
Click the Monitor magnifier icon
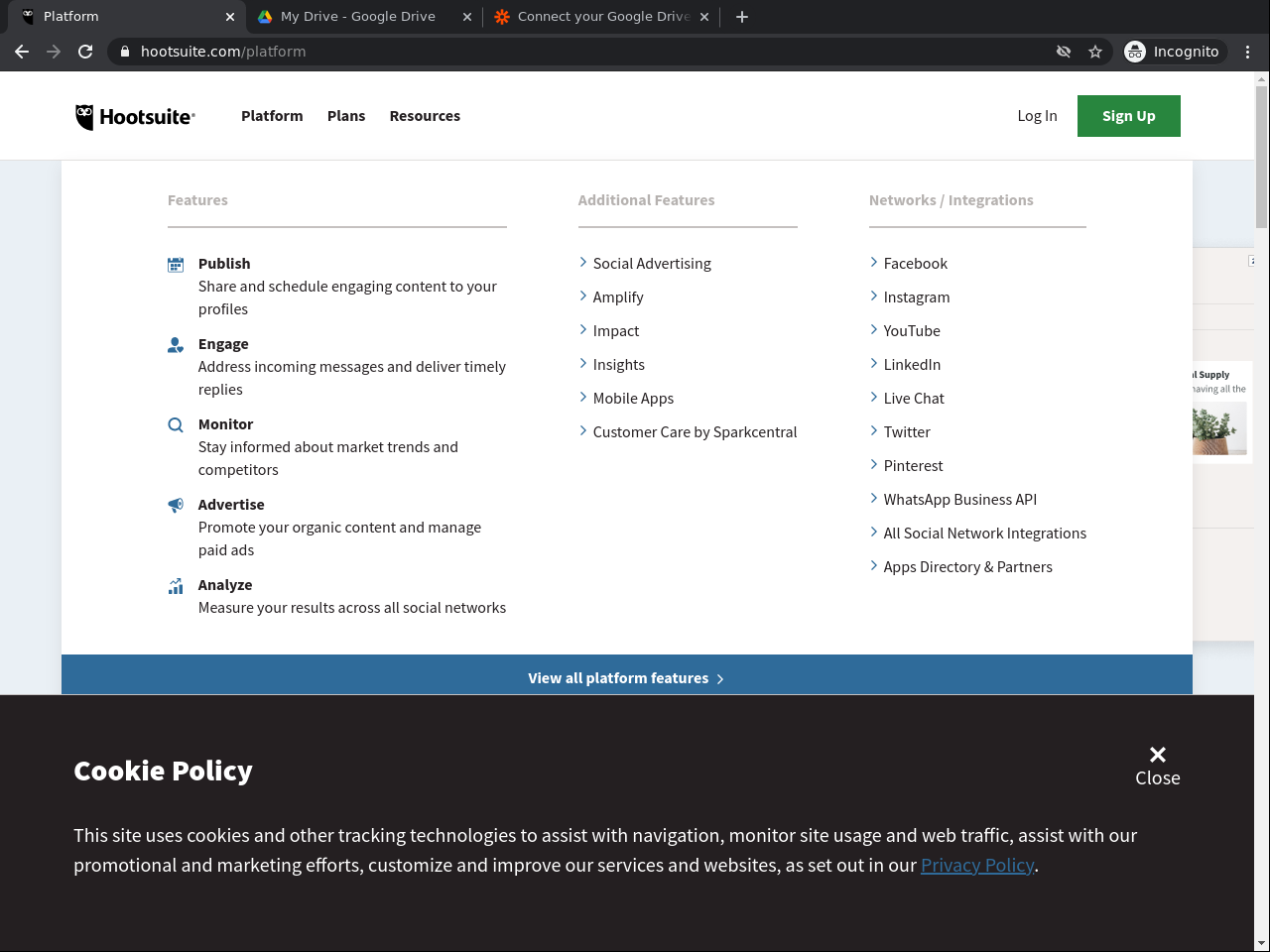(176, 425)
